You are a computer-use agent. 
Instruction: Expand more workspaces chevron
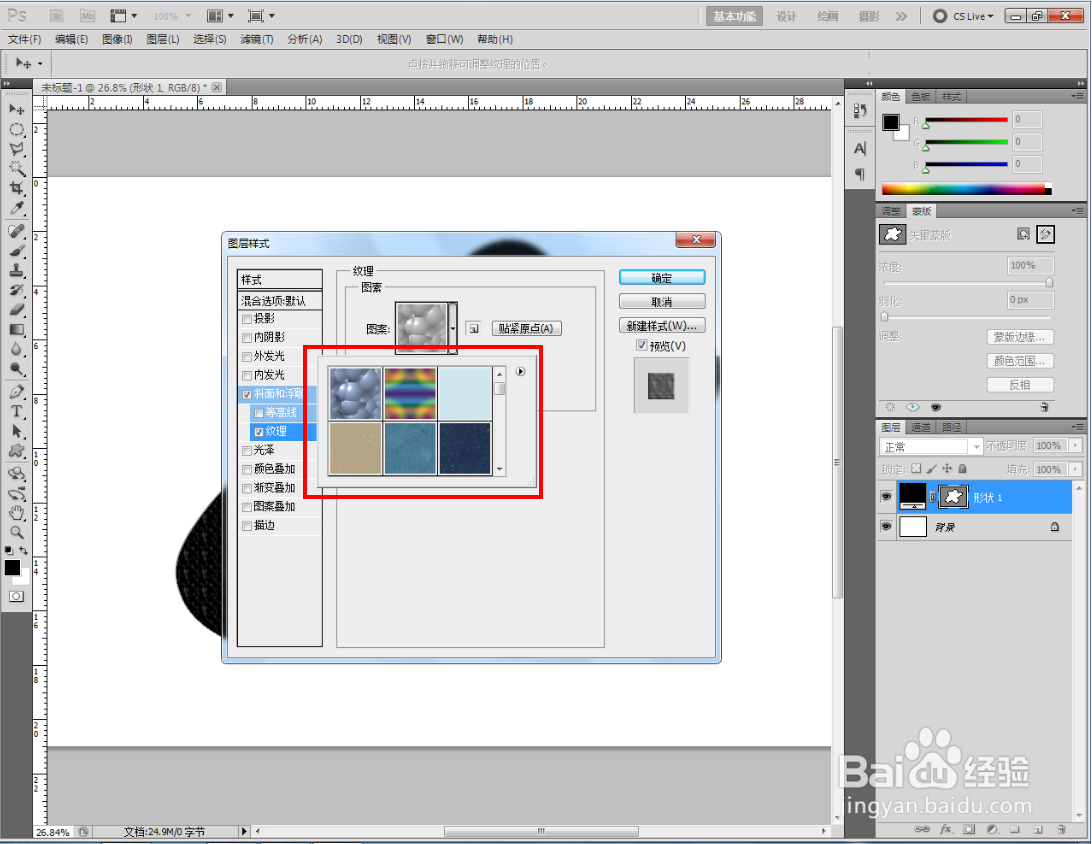(901, 16)
